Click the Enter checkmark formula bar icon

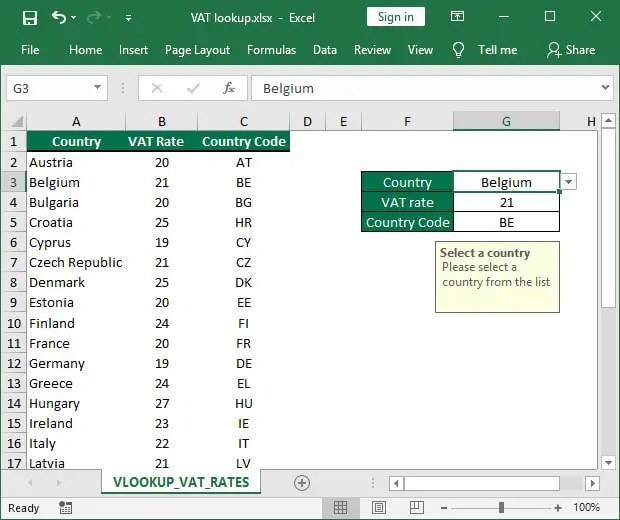(x=193, y=88)
